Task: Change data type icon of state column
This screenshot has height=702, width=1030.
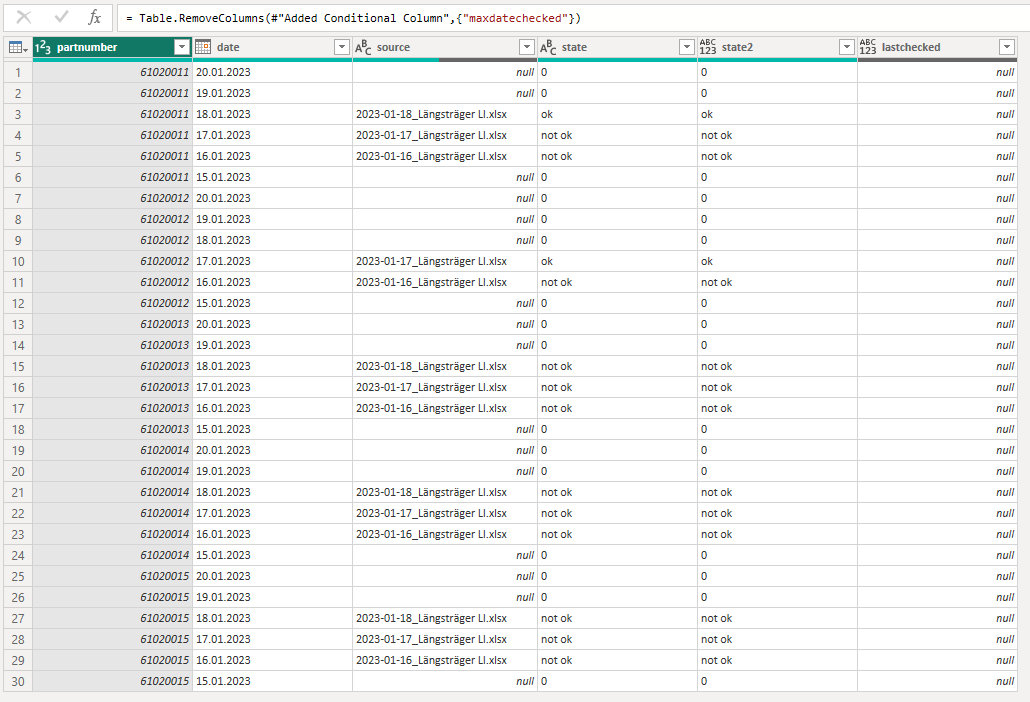Action: [548, 47]
